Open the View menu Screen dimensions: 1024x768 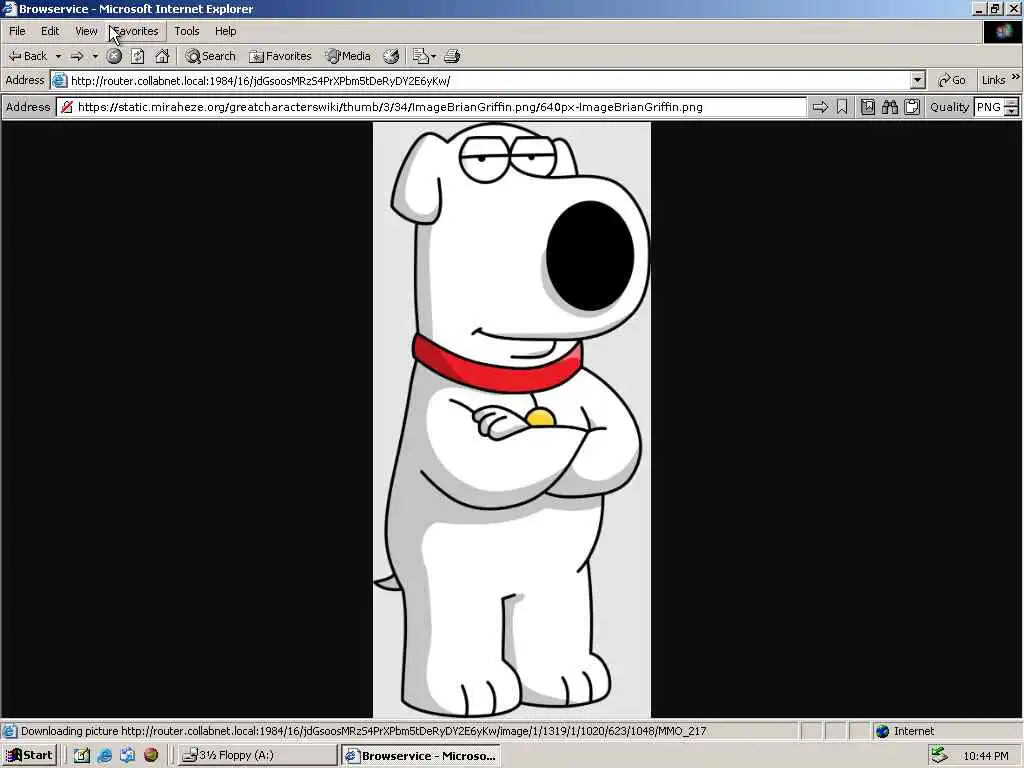[86, 31]
